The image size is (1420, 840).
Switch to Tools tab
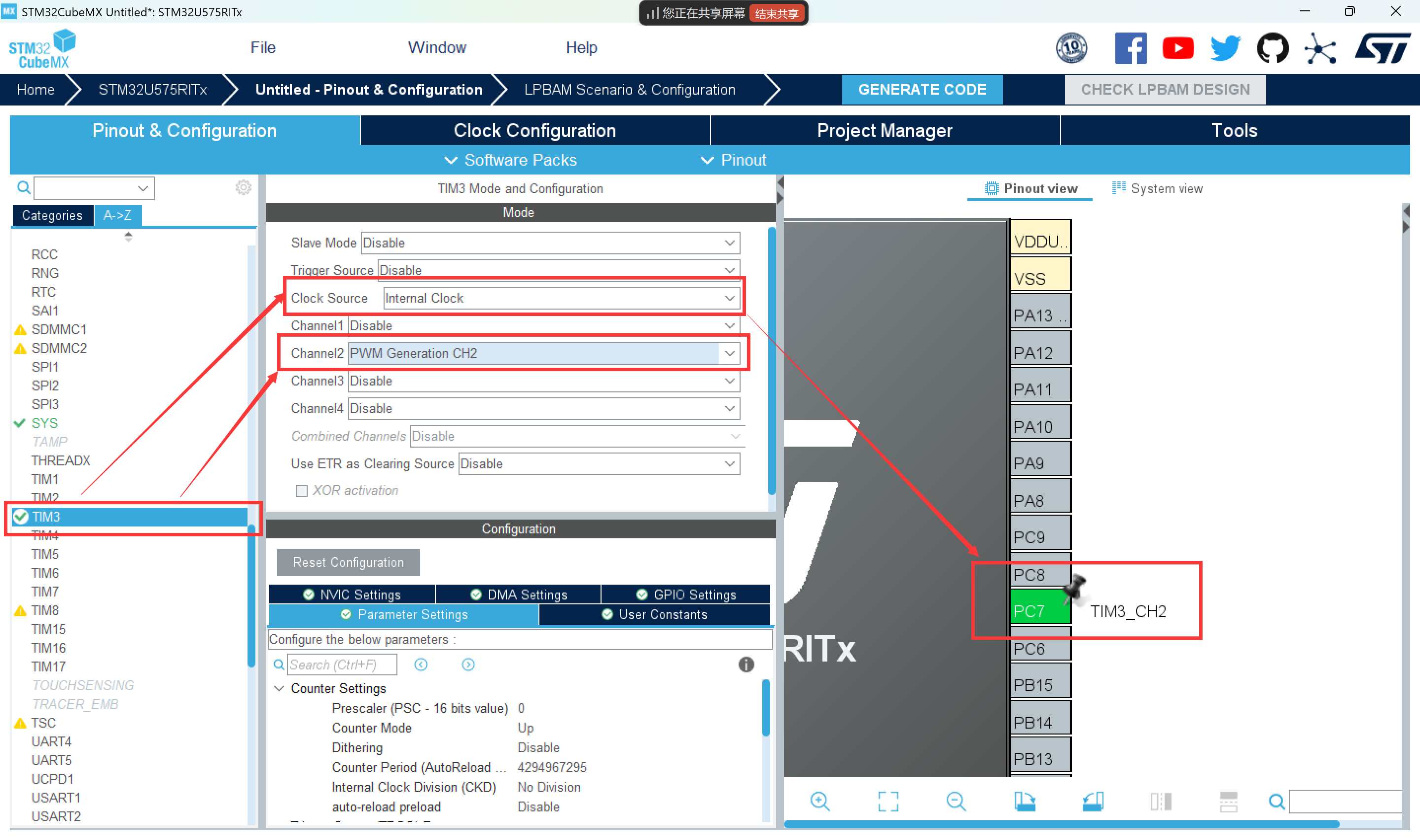tap(1235, 130)
